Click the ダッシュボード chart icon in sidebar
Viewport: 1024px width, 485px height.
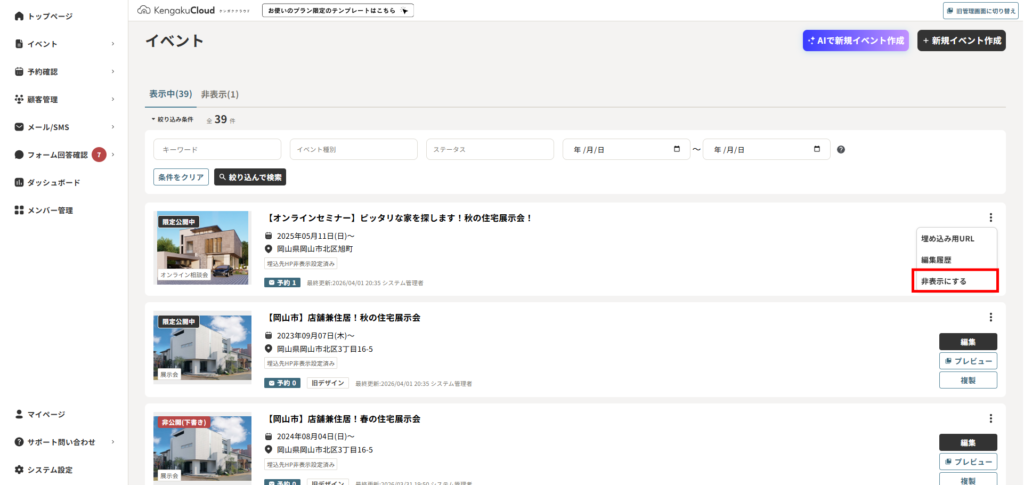pos(19,182)
